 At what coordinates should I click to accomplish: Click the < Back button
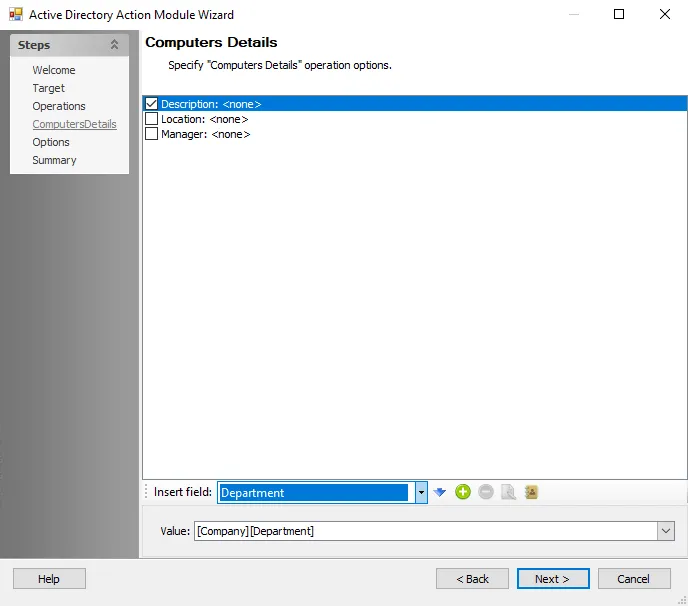point(472,579)
